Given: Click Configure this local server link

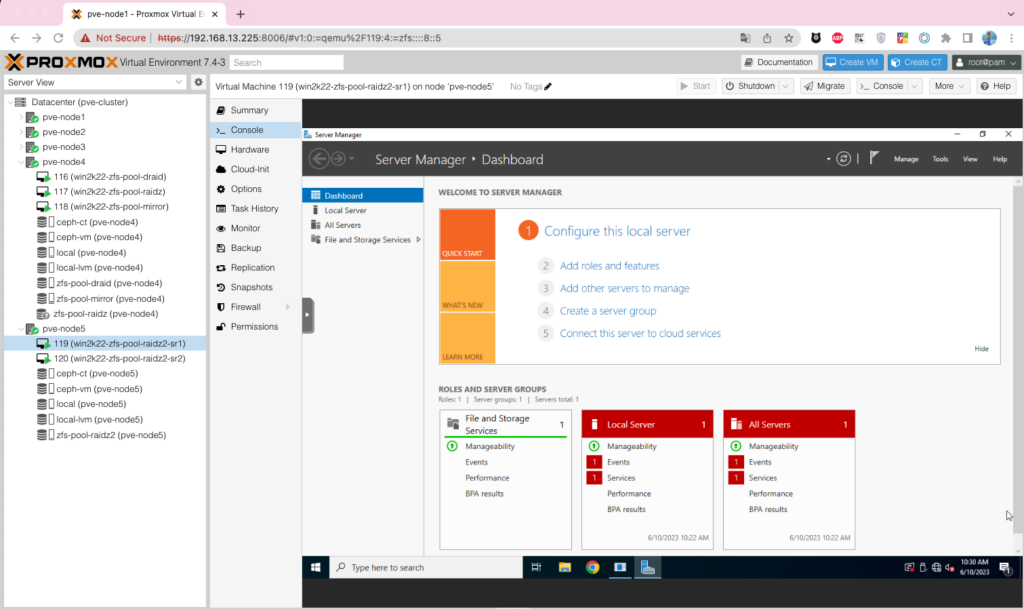Looking at the screenshot, I should point(617,231).
